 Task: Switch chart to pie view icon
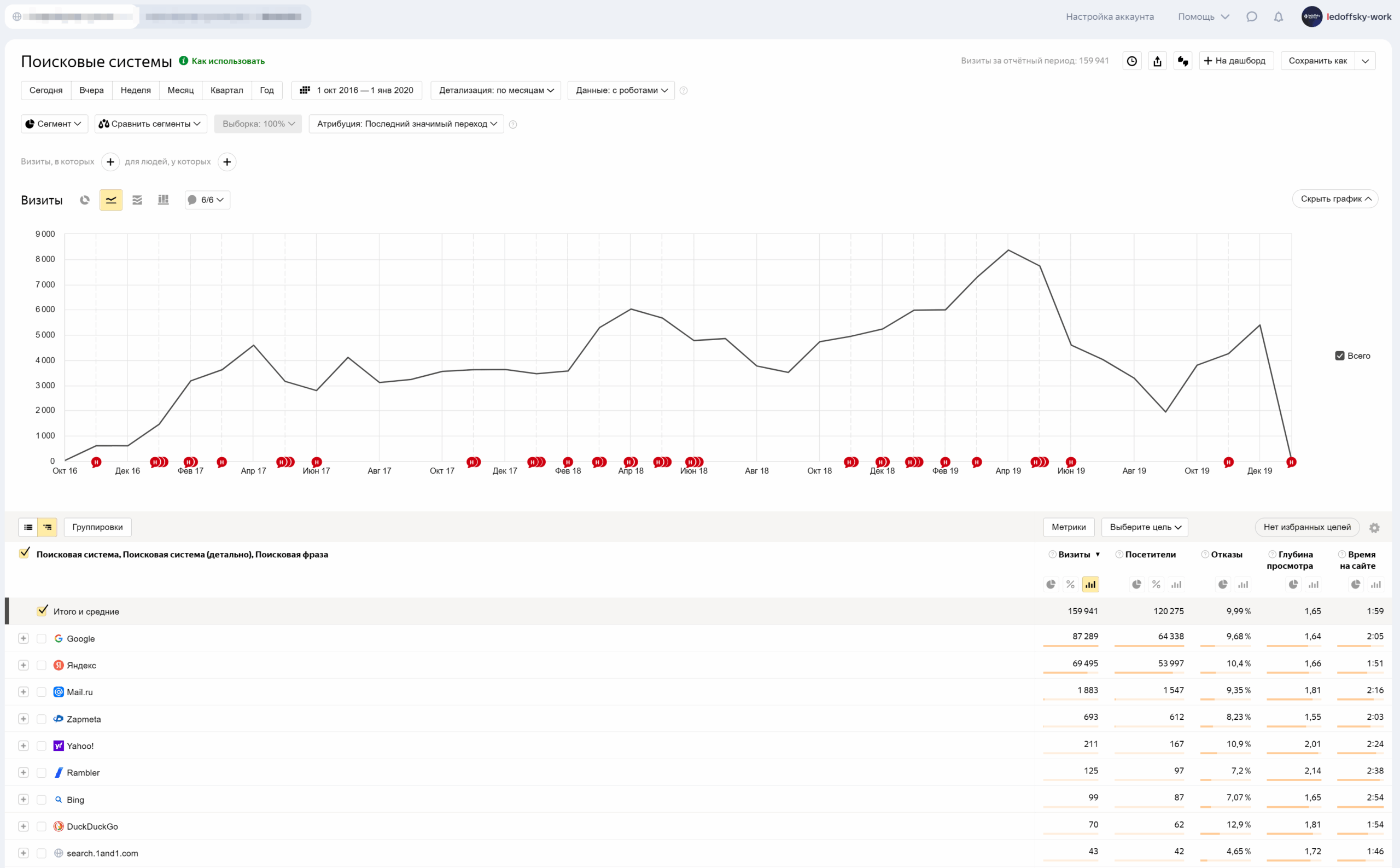[x=84, y=200]
